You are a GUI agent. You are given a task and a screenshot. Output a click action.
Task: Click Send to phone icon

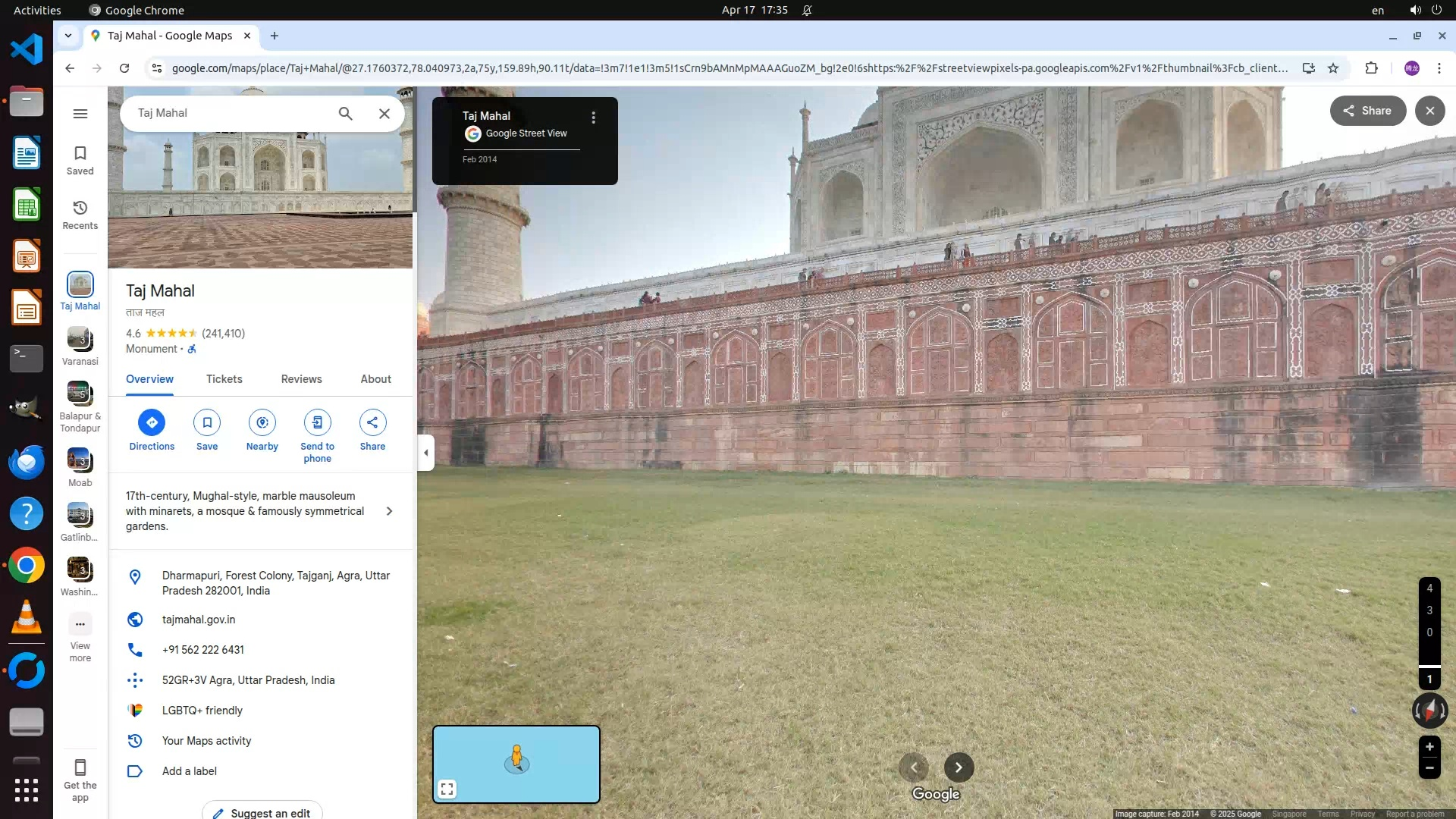click(317, 422)
